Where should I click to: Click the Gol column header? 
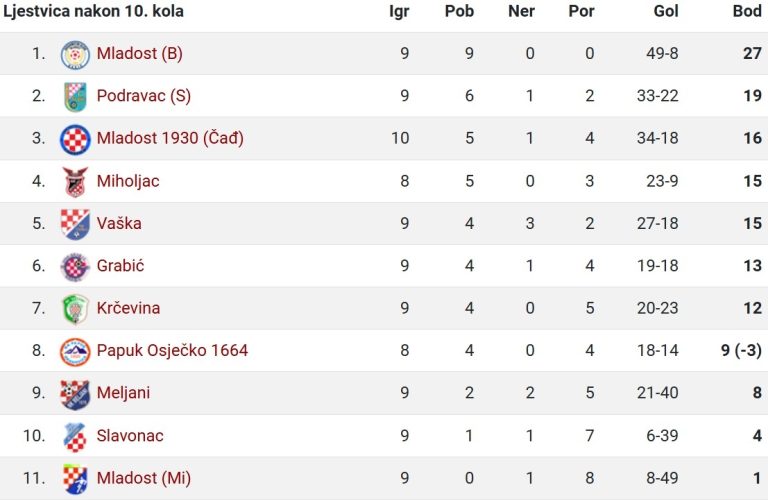666,11
